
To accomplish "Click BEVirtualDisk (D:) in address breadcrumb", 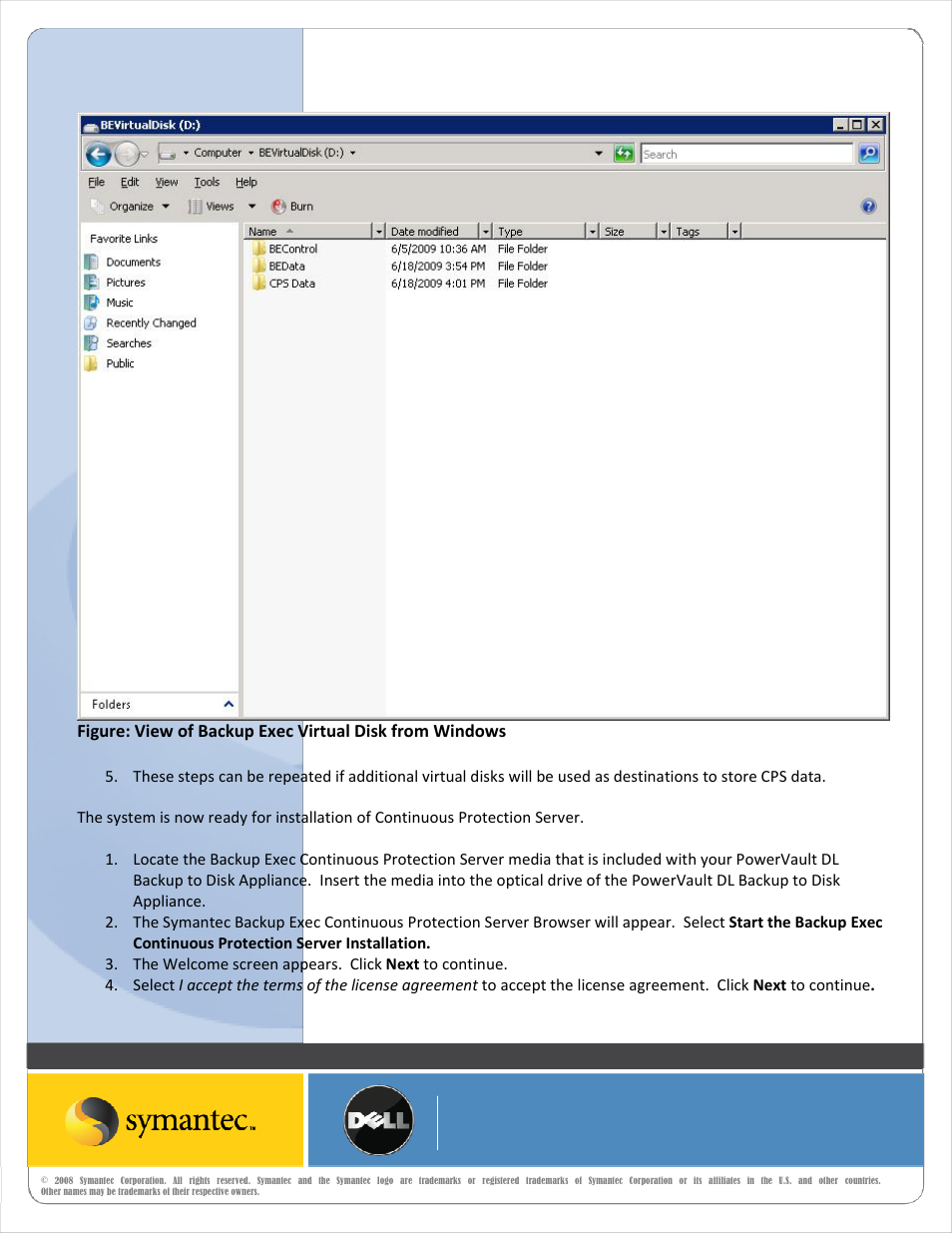I will coord(301,153).
